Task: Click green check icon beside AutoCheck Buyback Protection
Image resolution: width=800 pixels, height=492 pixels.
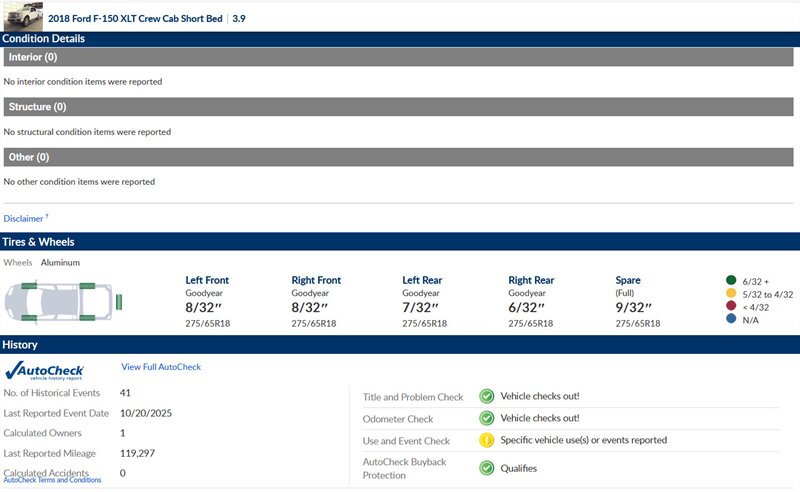Action: click(487, 467)
